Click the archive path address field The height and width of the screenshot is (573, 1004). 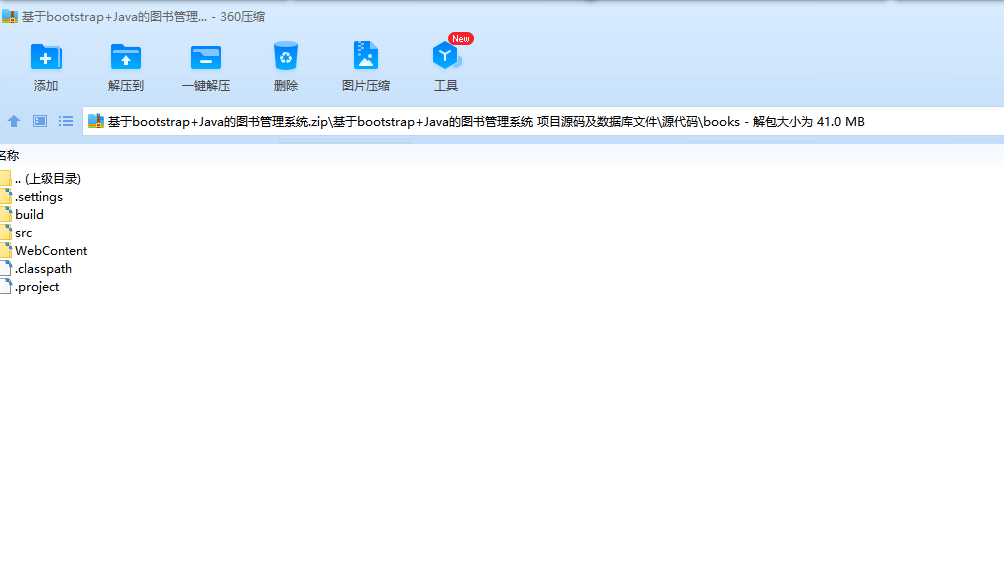pyautogui.click(x=543, y=122)
